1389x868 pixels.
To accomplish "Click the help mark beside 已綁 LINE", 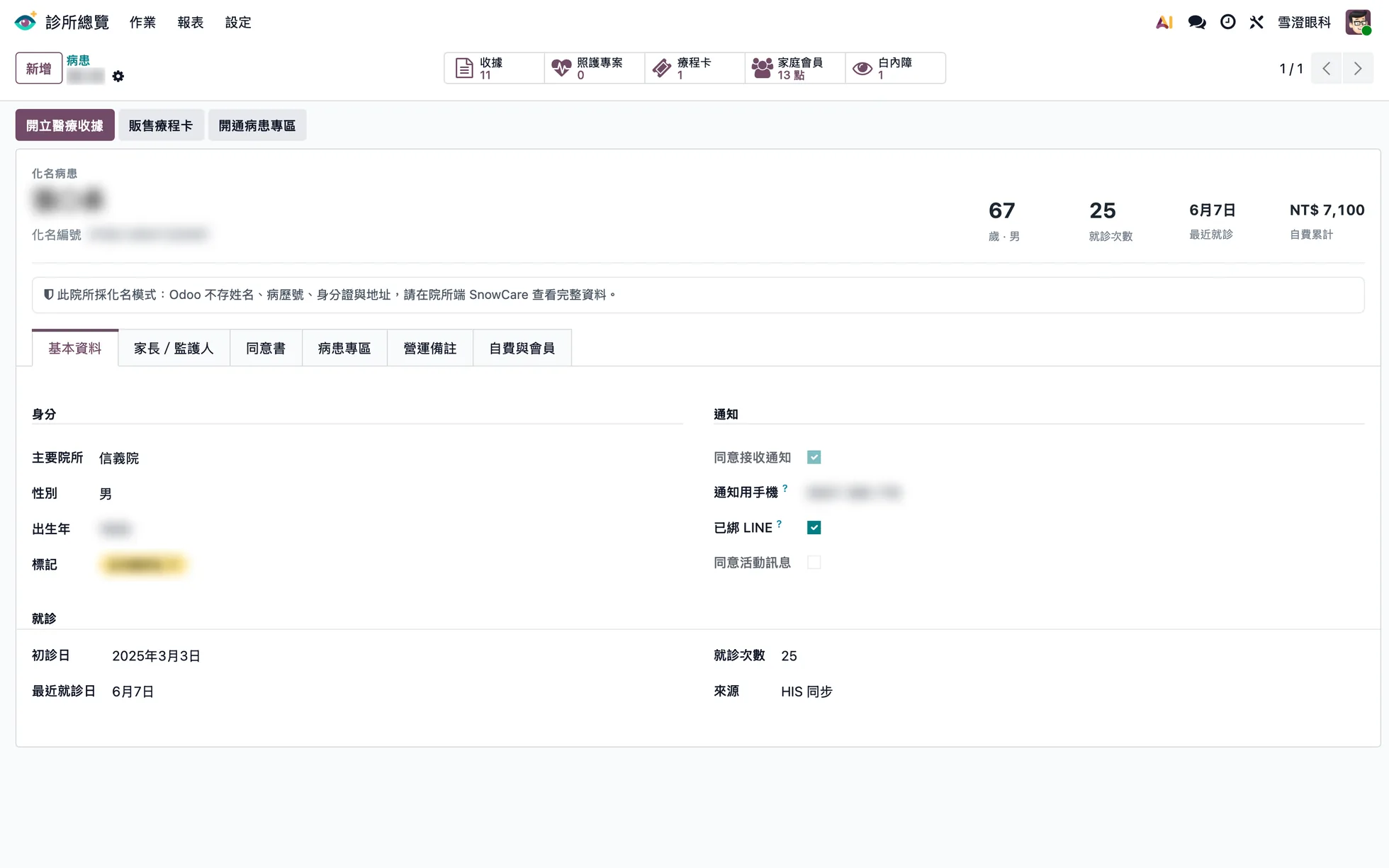I will point(779,524).
